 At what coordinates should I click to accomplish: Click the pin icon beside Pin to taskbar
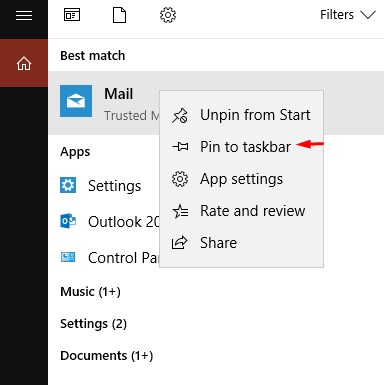tap(180, 147)
